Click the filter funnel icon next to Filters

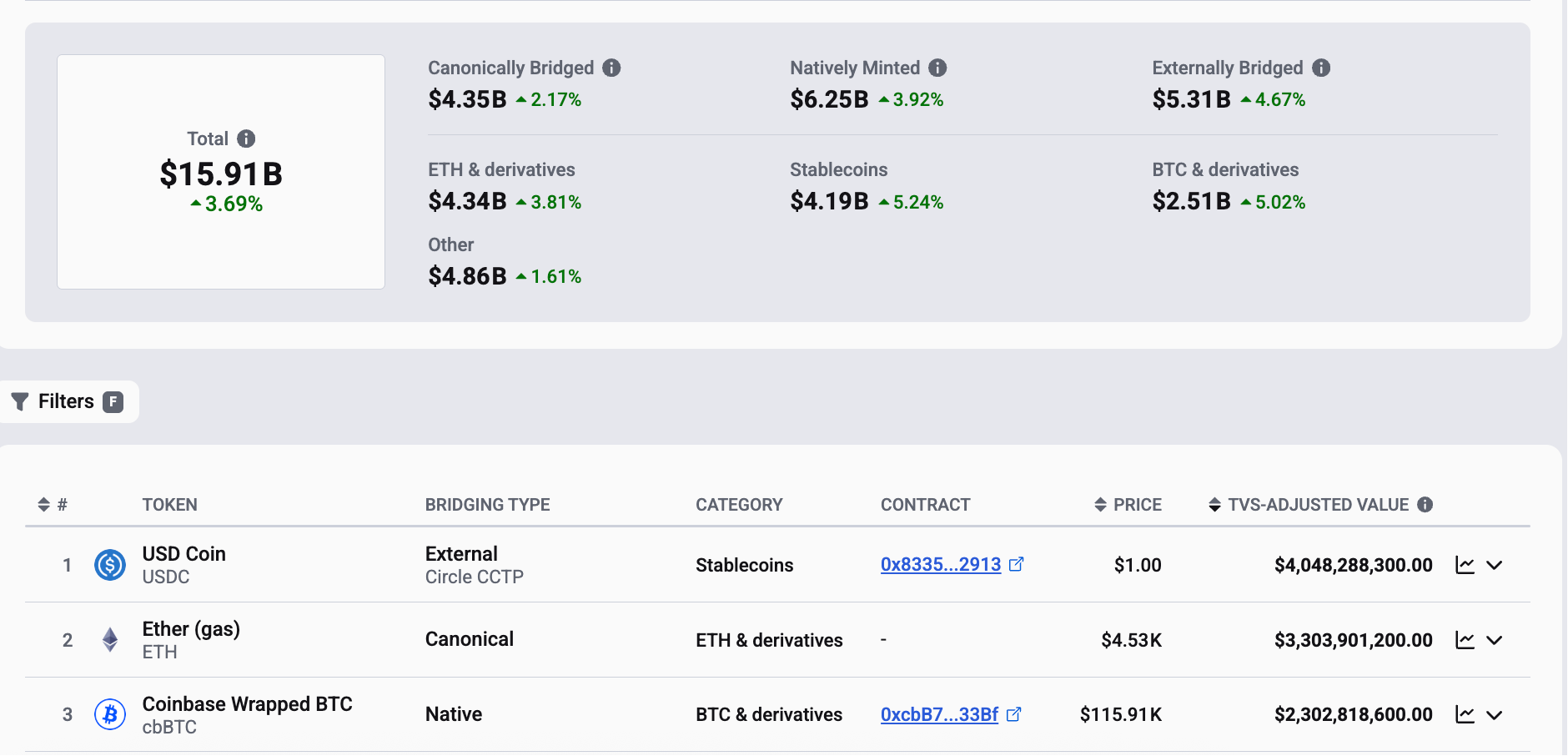click(x=20, y=401)
